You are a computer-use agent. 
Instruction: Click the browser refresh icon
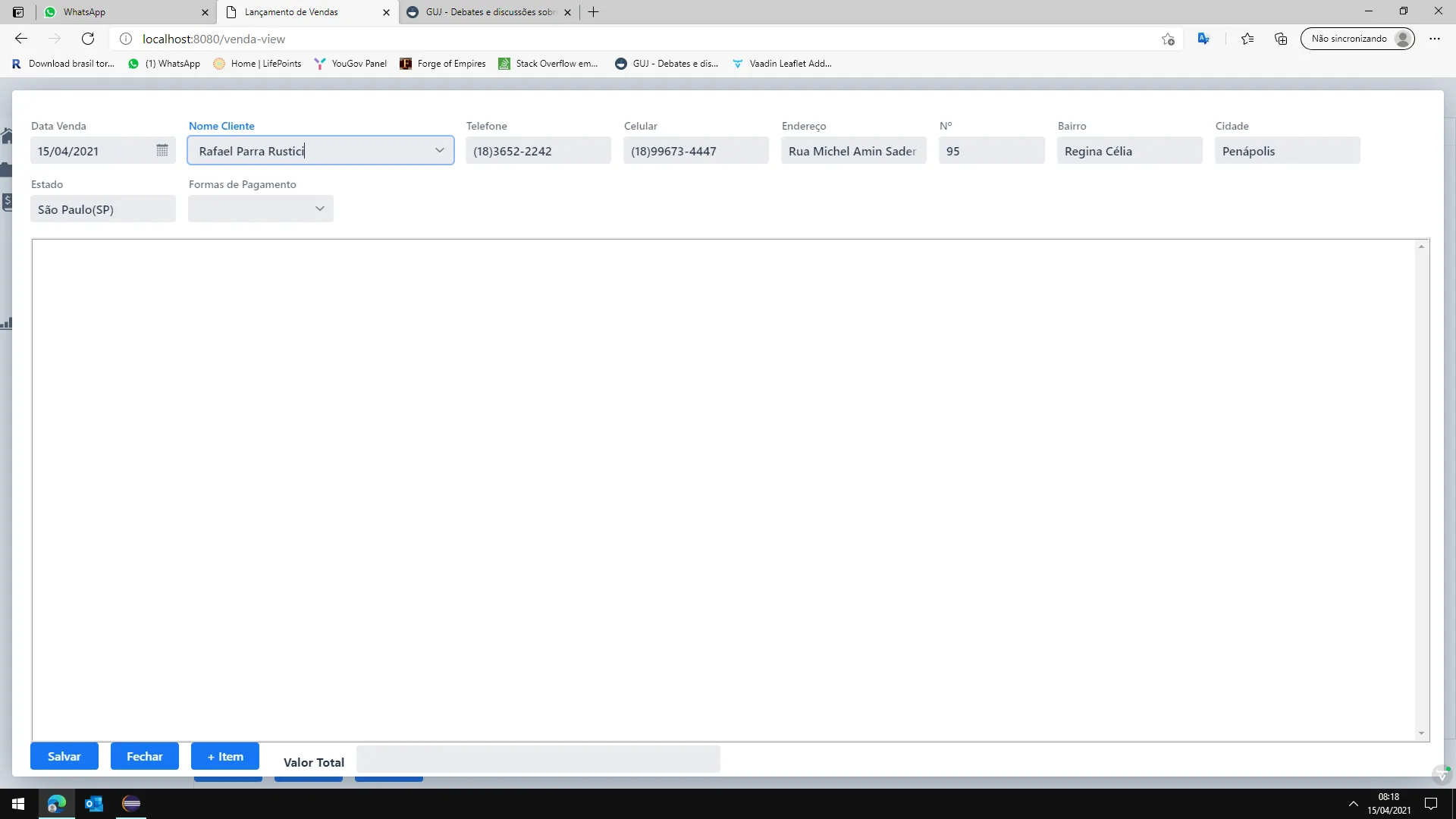88,39
